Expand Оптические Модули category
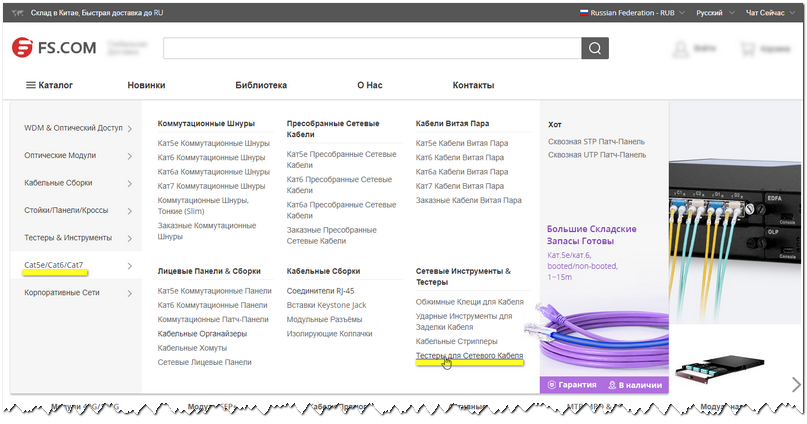The width and height of the screenshot is (807, 424). click(77, 155)
